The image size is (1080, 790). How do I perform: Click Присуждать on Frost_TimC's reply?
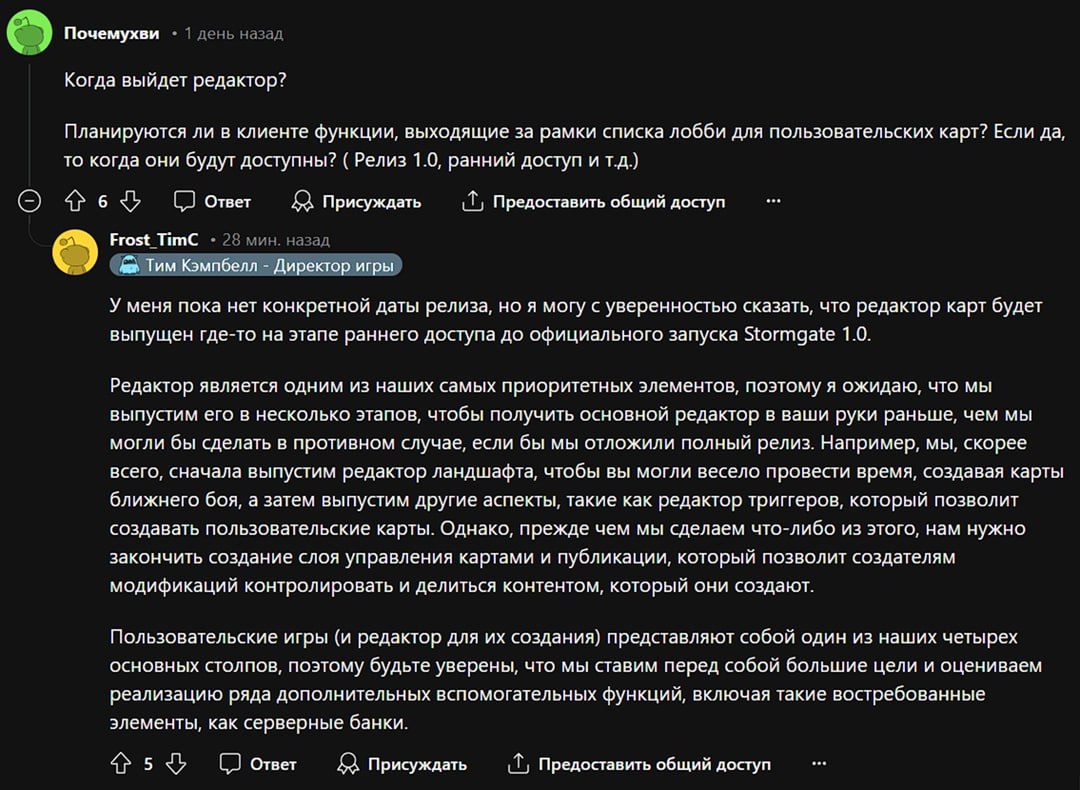point(402,763)
